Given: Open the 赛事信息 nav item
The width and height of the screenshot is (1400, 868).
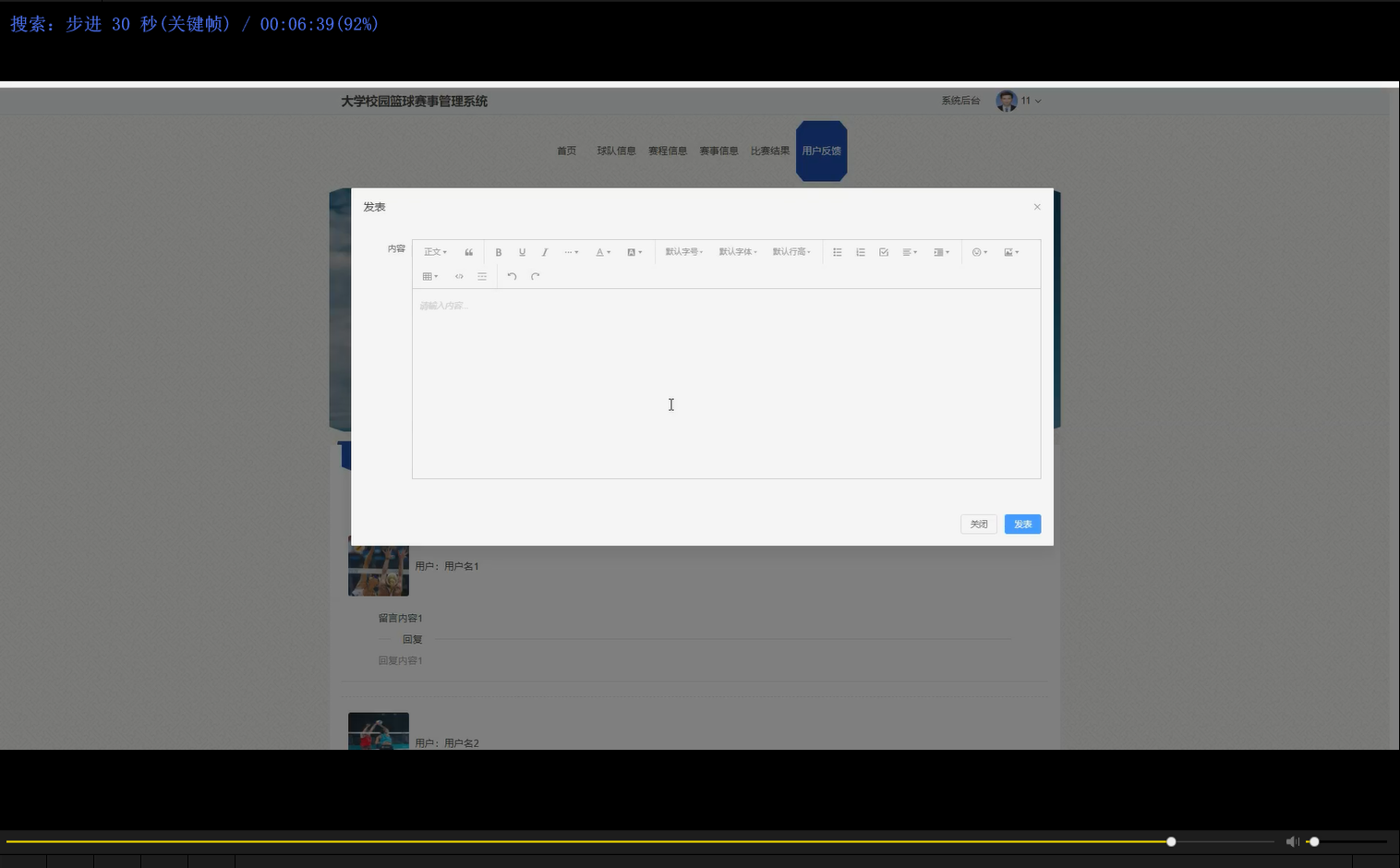Looking at the screenshot, I should (x=718, y=151).
